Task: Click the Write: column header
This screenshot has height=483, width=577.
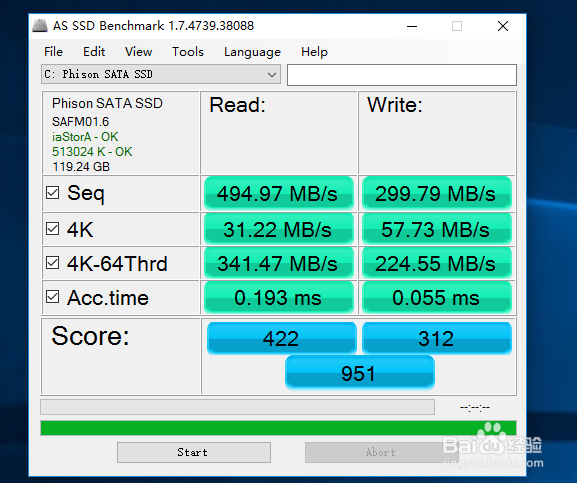Action: pos(394,105)
